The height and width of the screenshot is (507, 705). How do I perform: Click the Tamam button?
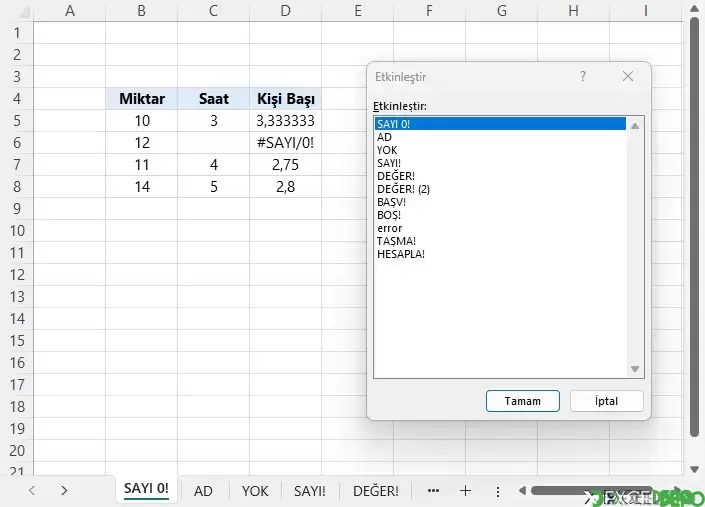(x=522, y=401)
